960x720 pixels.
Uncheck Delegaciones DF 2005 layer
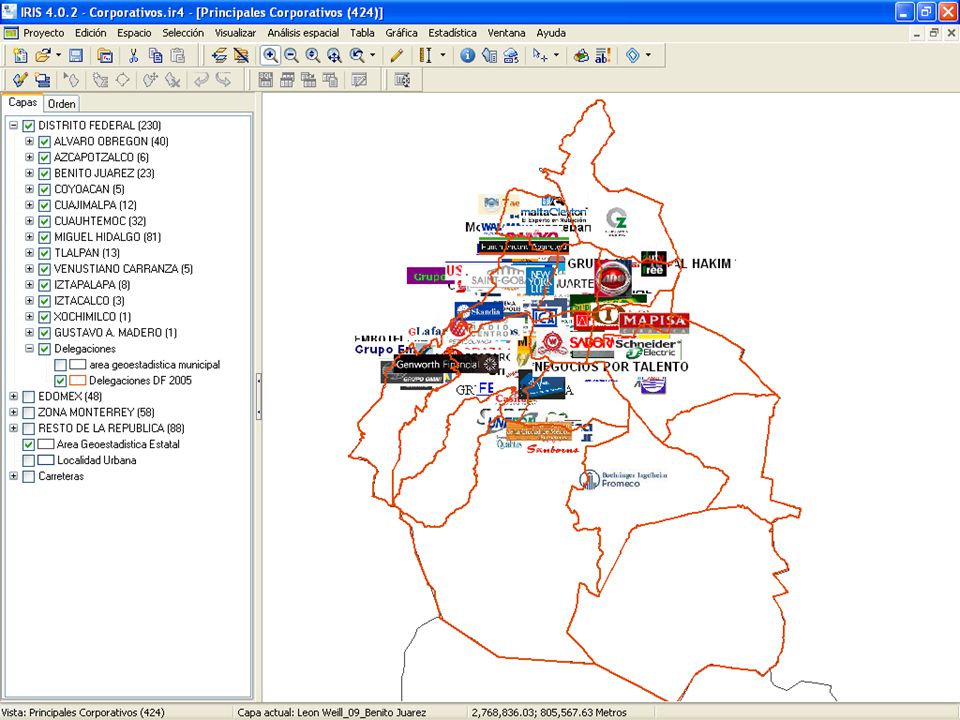[x=60, y=381]
